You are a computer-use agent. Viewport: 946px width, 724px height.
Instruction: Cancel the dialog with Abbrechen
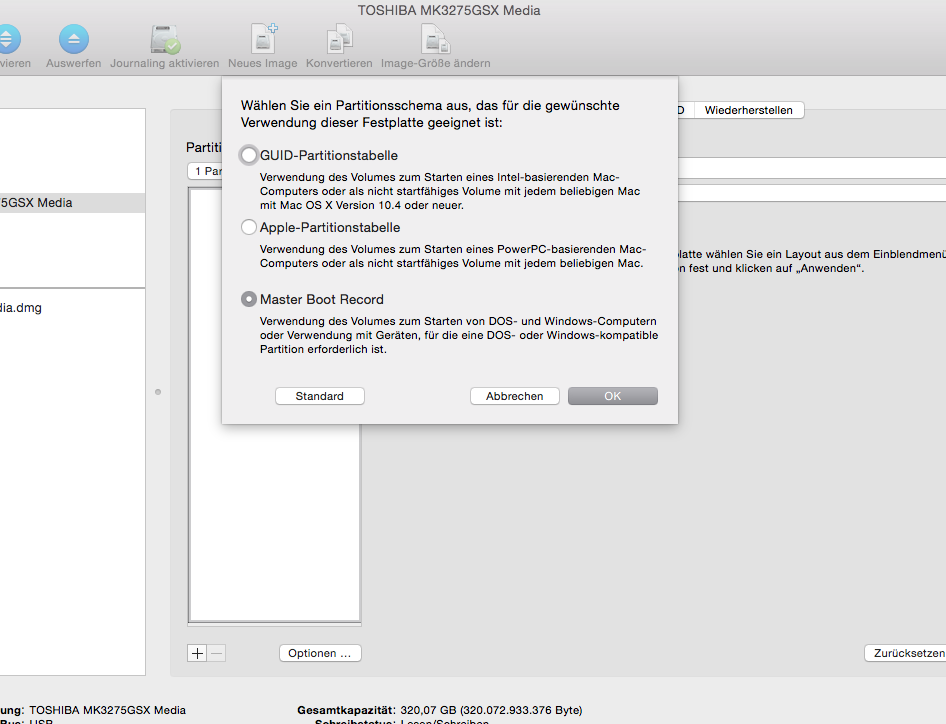coord(515,396)
